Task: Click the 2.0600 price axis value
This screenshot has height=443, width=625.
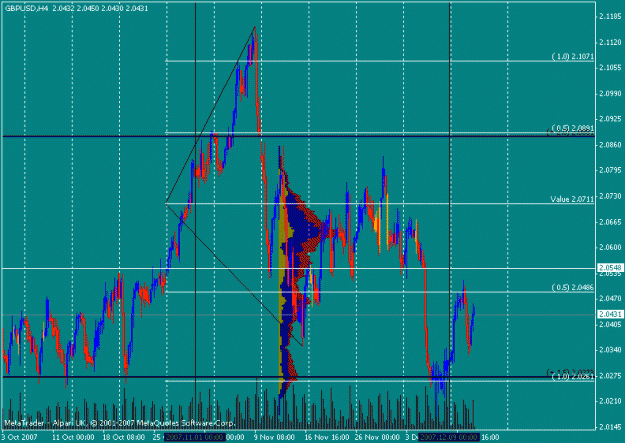Action: [x=610, y=247]
